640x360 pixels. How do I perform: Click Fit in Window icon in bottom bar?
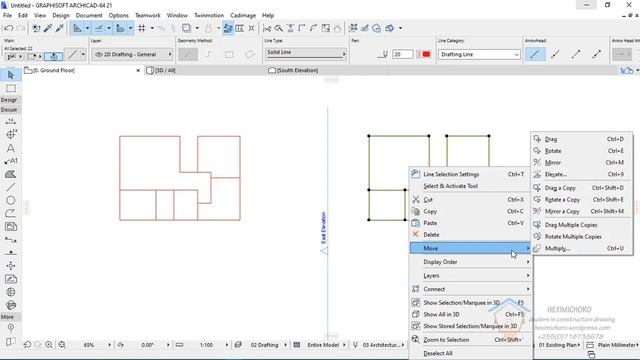pos(62,345)
